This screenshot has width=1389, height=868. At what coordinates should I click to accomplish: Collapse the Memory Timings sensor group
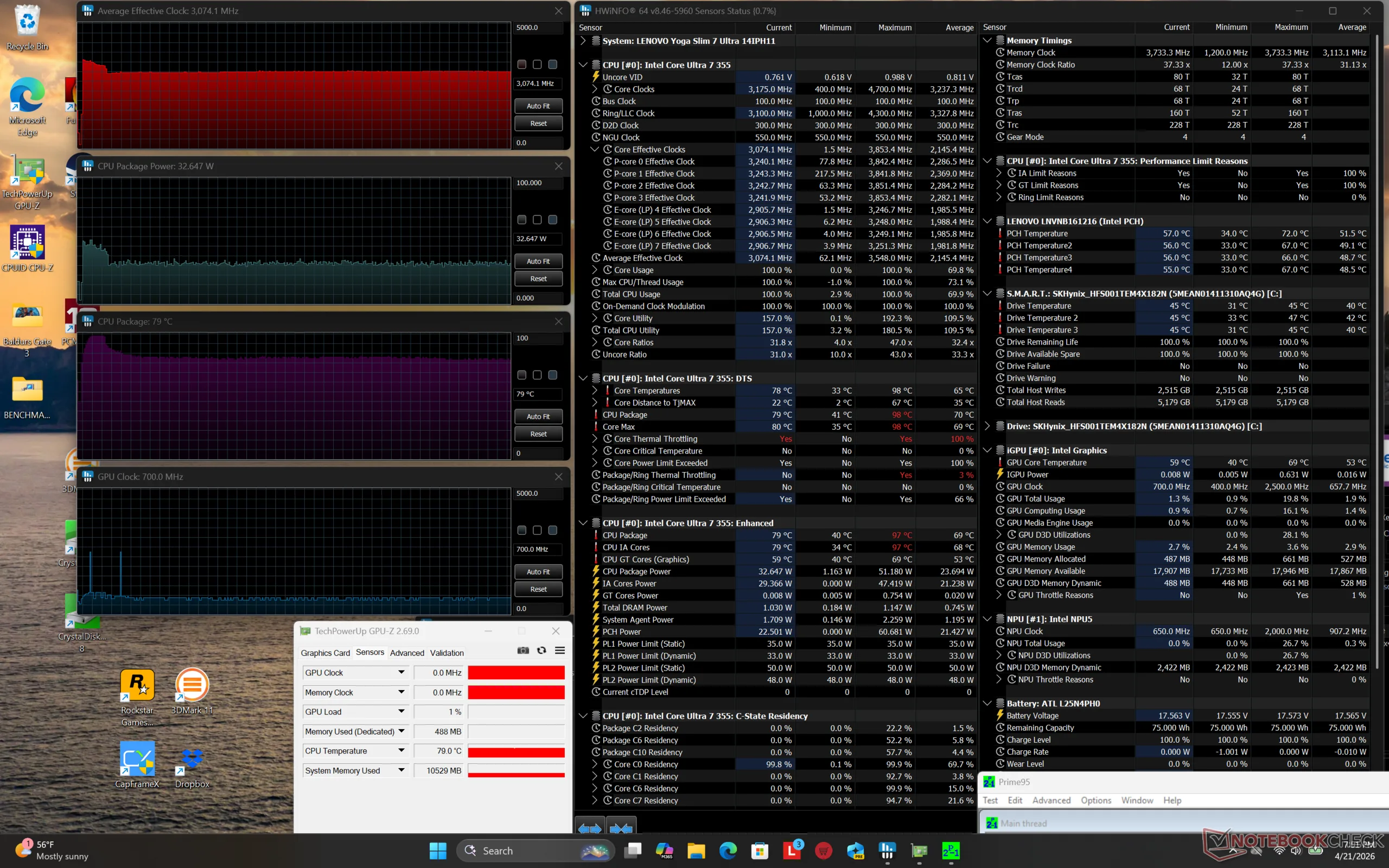click(987, 40)
